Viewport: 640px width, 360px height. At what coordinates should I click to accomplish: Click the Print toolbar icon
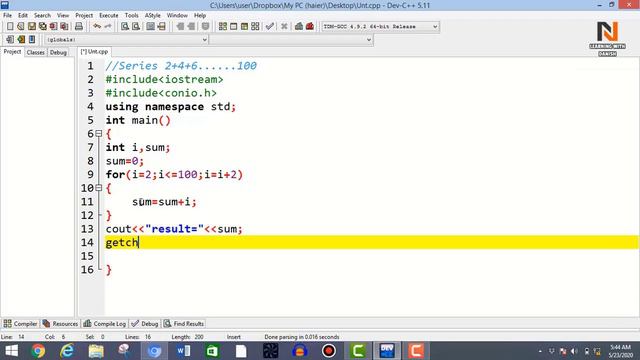79,27
